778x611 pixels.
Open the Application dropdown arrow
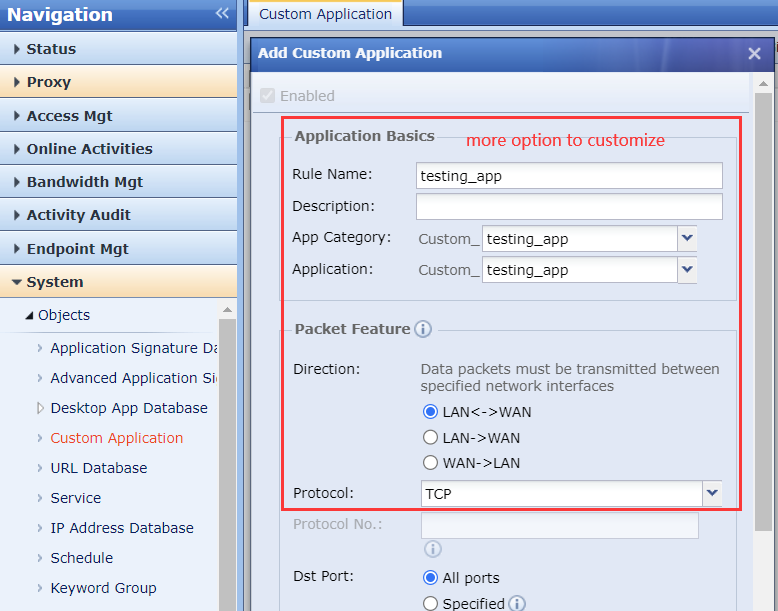(x=687, y=270)
